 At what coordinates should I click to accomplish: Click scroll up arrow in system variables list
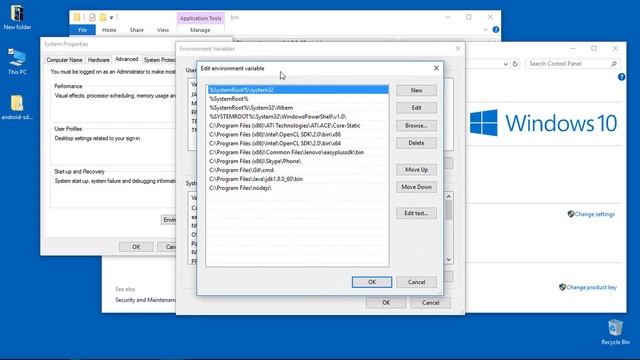coord(449,197)
